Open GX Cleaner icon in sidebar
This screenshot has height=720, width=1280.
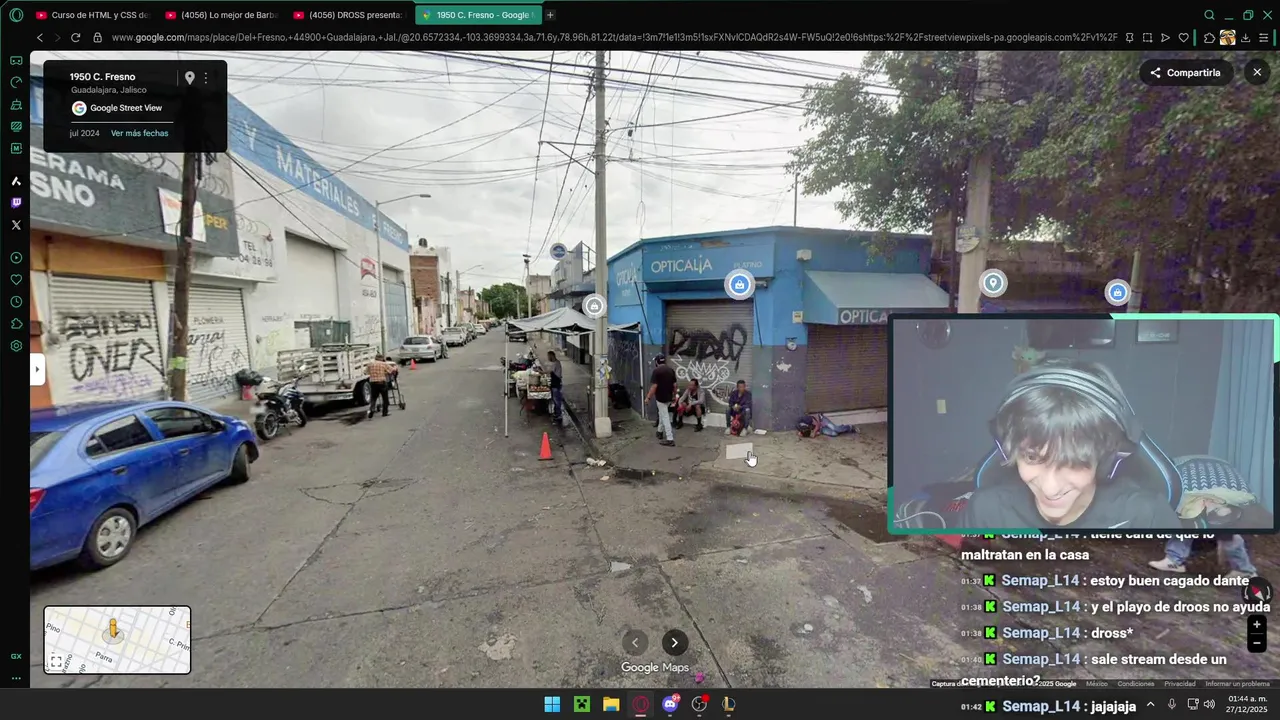[16, 104]
